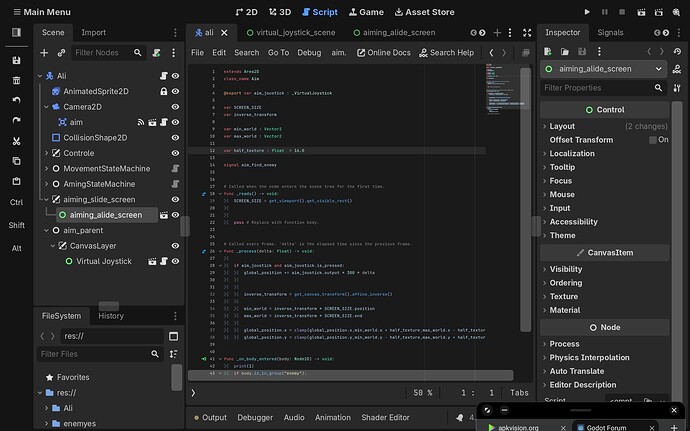
Task: Open Shader Editor bottom panel
Action: [385, 417]
